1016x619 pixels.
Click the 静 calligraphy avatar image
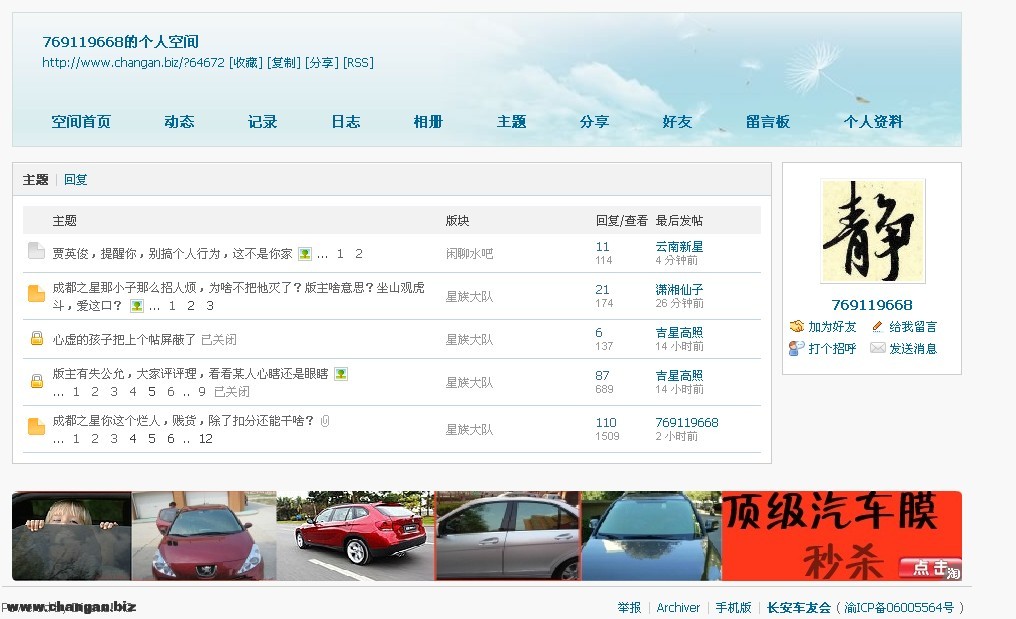click(x=872, y=231)
